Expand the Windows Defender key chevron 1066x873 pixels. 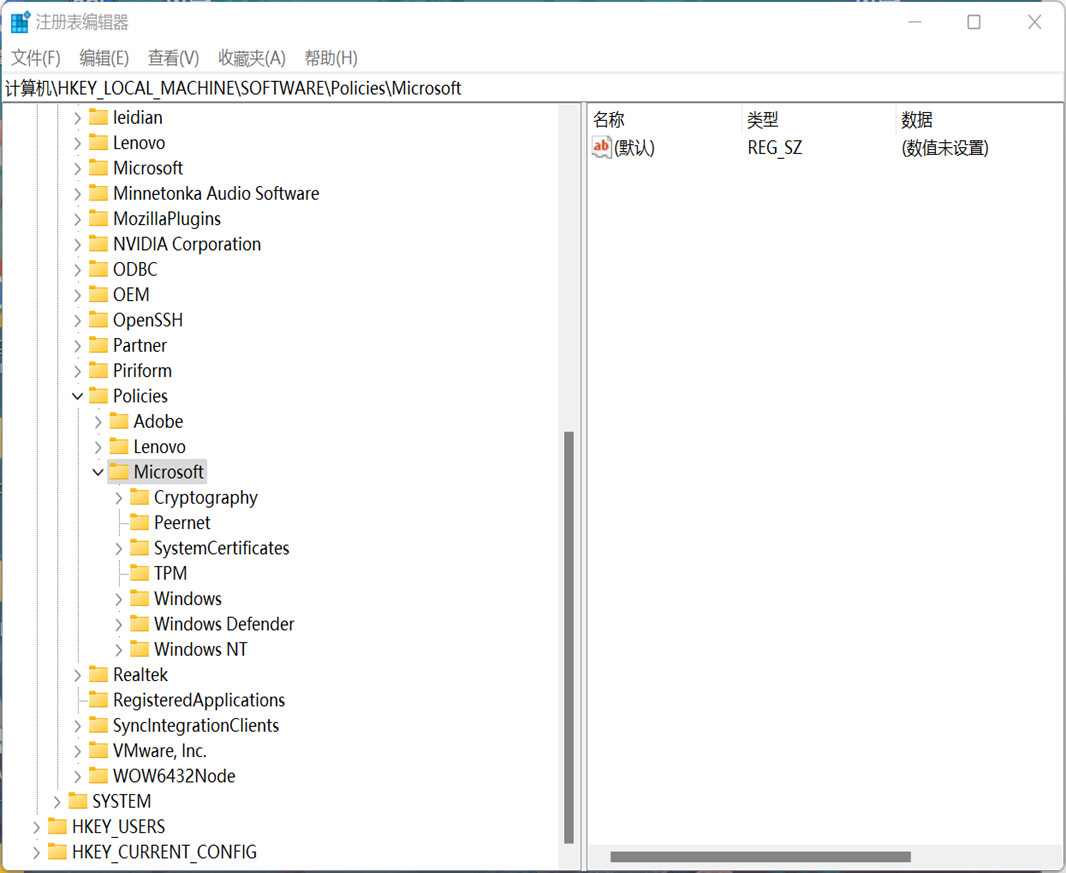click(118, 624)
